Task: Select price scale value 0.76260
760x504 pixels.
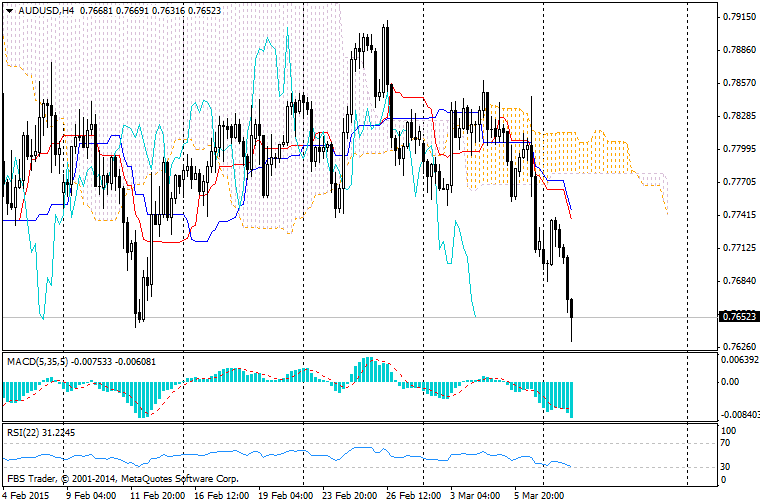Action: [x=739, y=346]
